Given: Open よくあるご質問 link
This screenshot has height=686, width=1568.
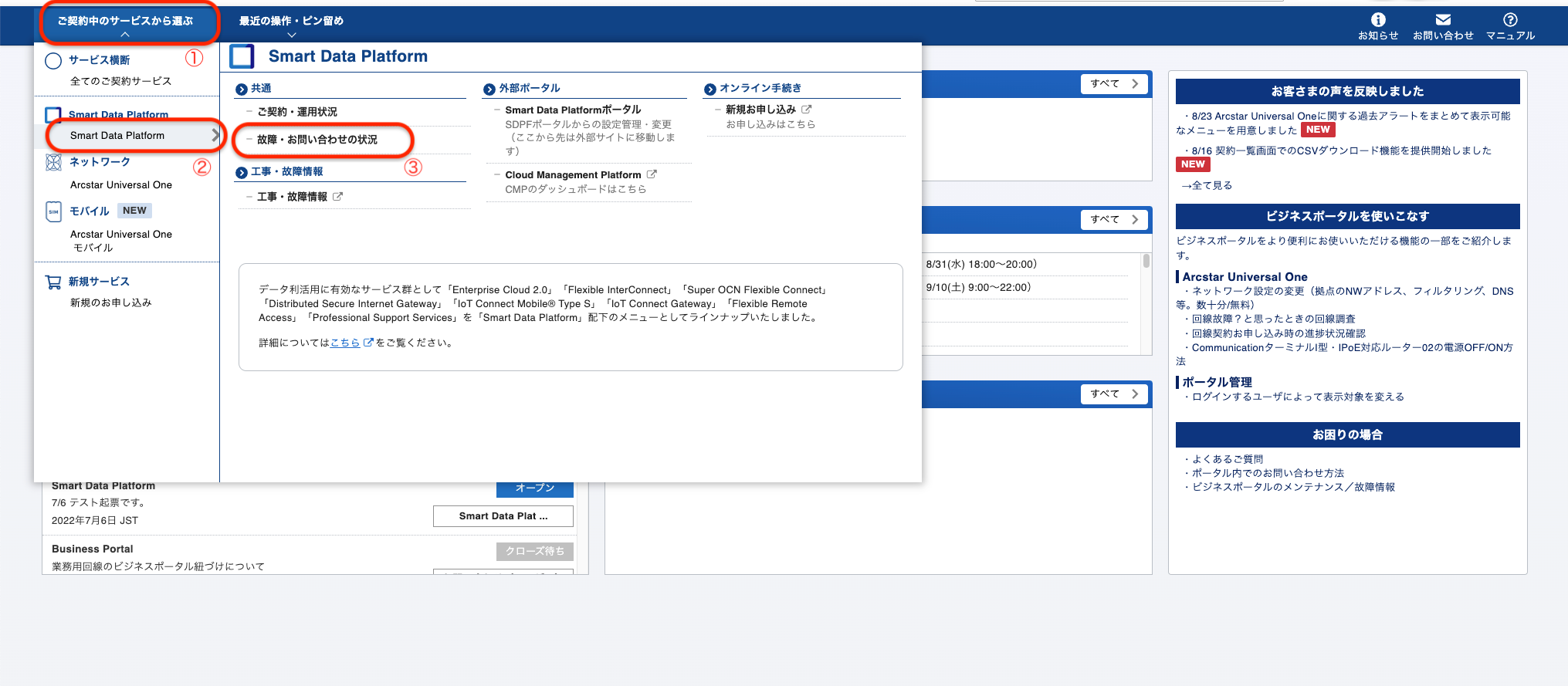Looking at the screenshot, I should coord(1228,459).
